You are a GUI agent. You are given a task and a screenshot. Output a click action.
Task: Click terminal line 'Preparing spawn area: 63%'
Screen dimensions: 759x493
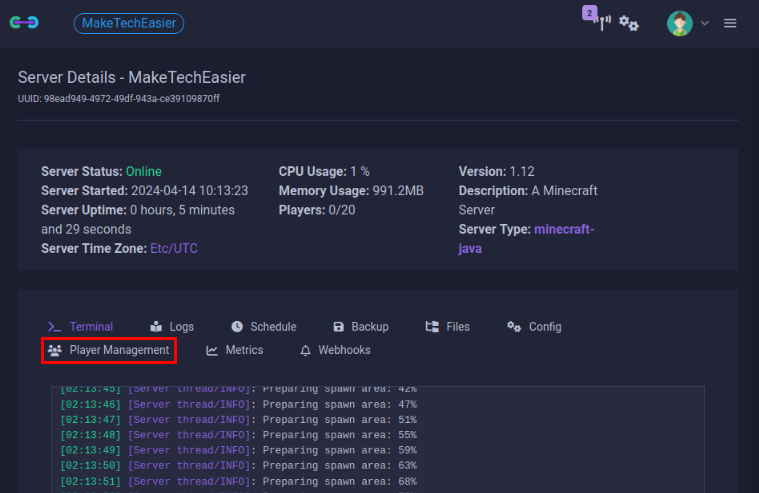coord(239,465)
